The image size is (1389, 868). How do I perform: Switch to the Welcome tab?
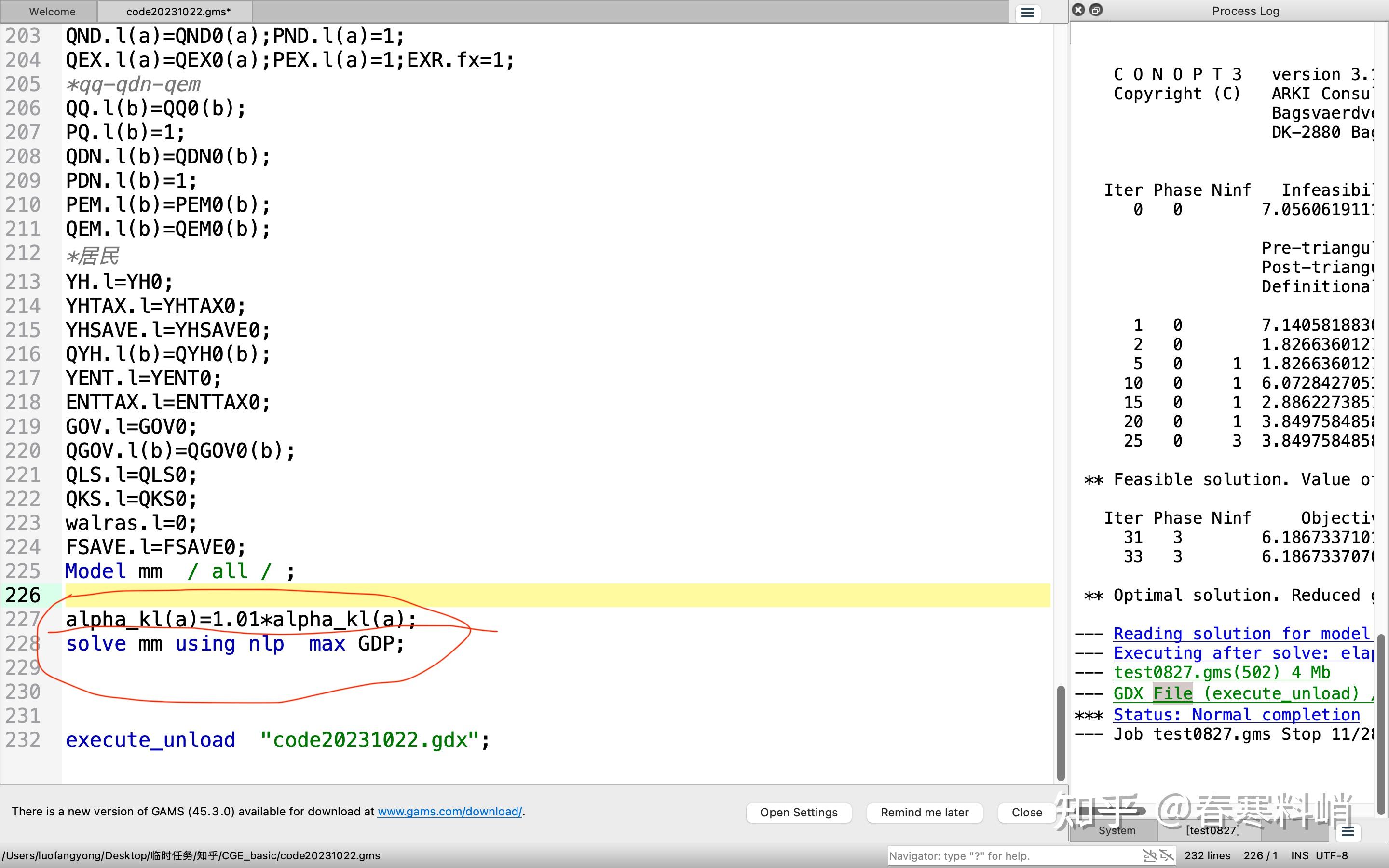coord(52,12)
